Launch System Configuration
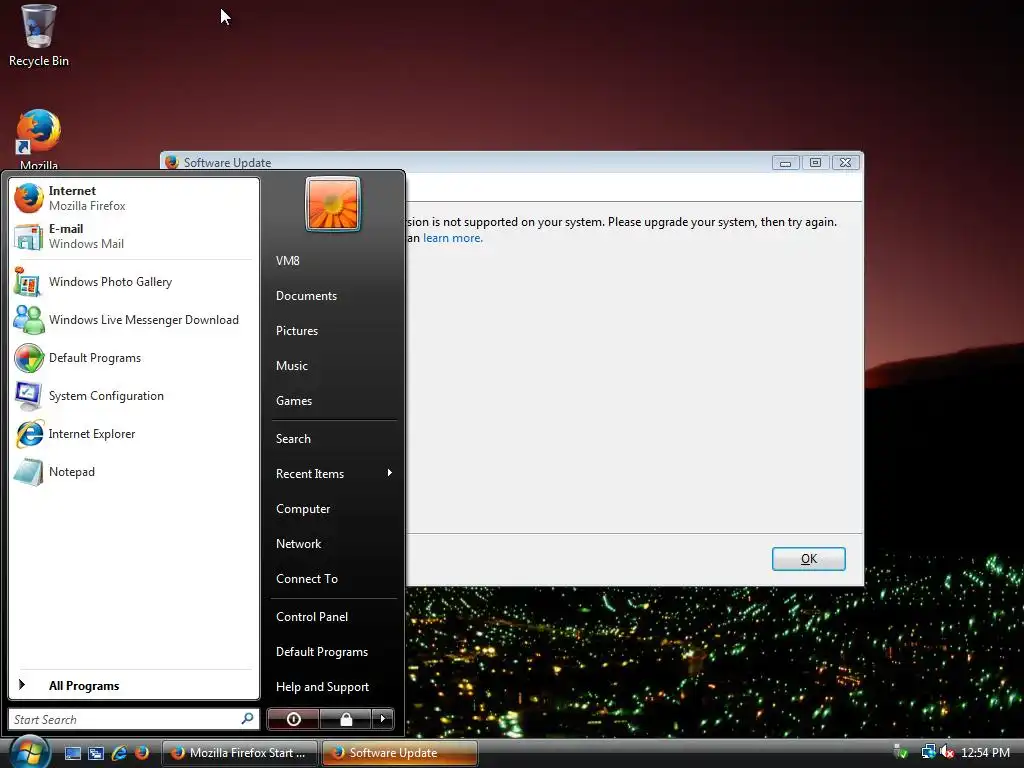This screenshot has width=1024, height=768. 134,396
